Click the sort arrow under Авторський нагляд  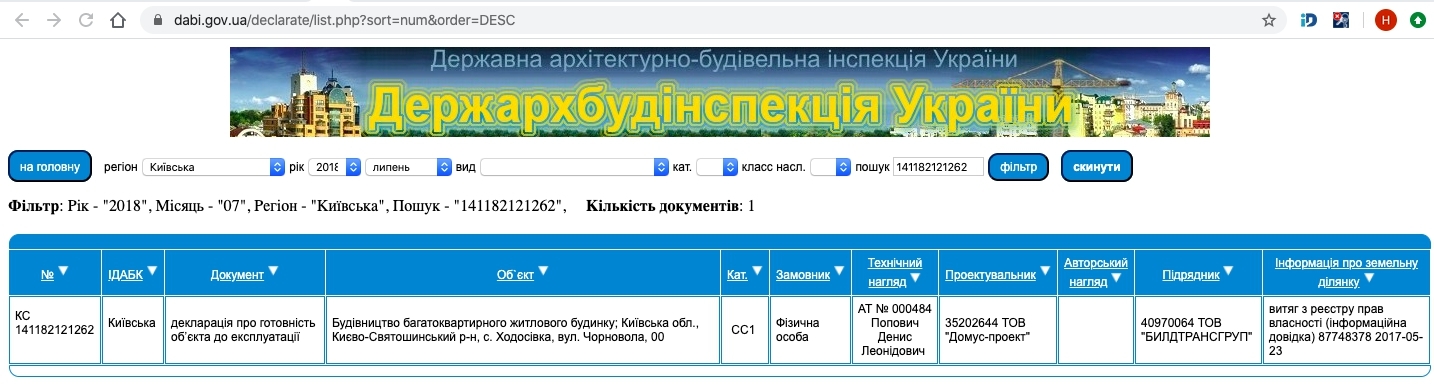pos(1116,278)
